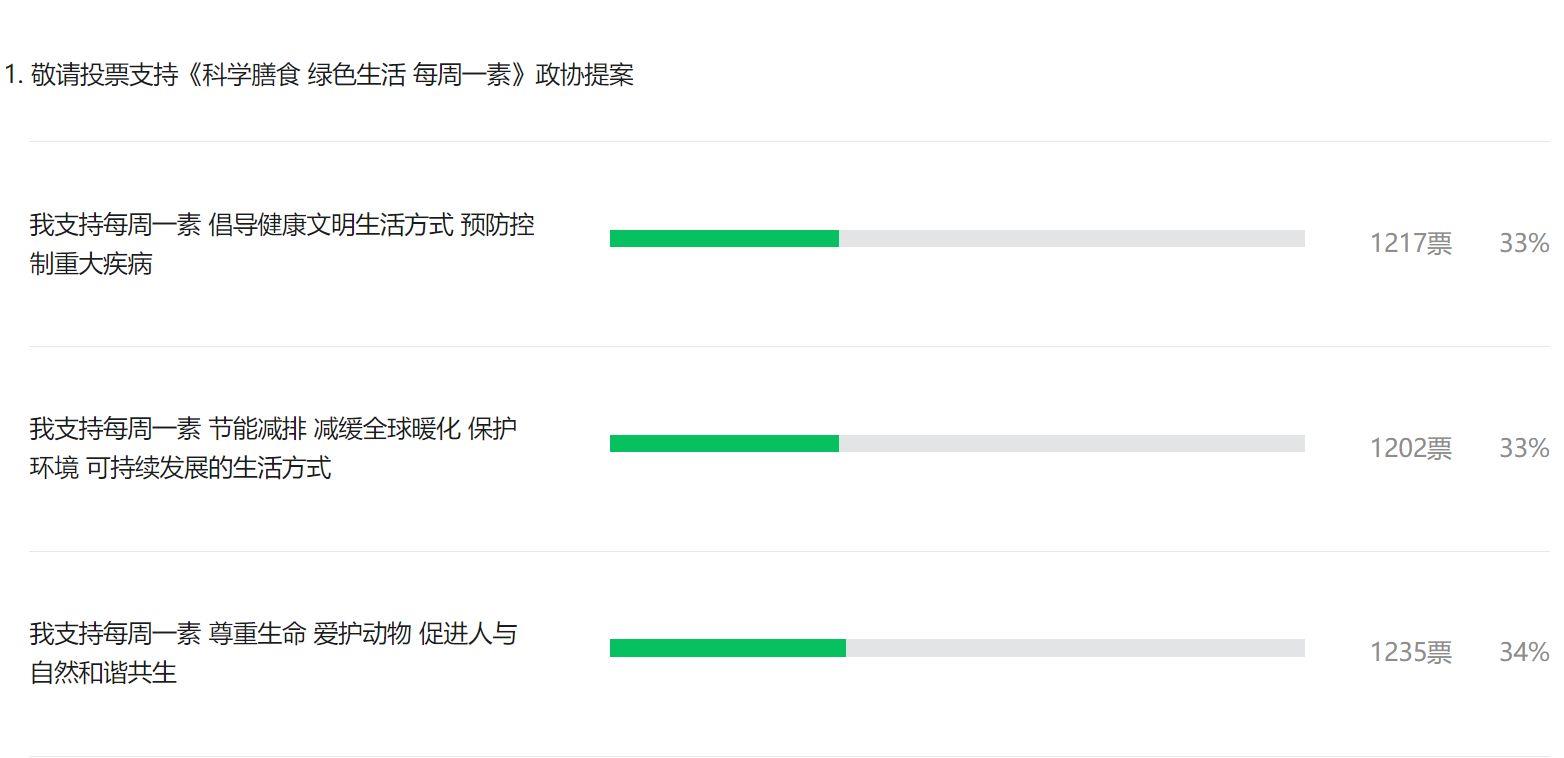Click the green progress bar for the 1235票 option
The width and height of the screenshot is (1564, 758).
click(728, 648)
